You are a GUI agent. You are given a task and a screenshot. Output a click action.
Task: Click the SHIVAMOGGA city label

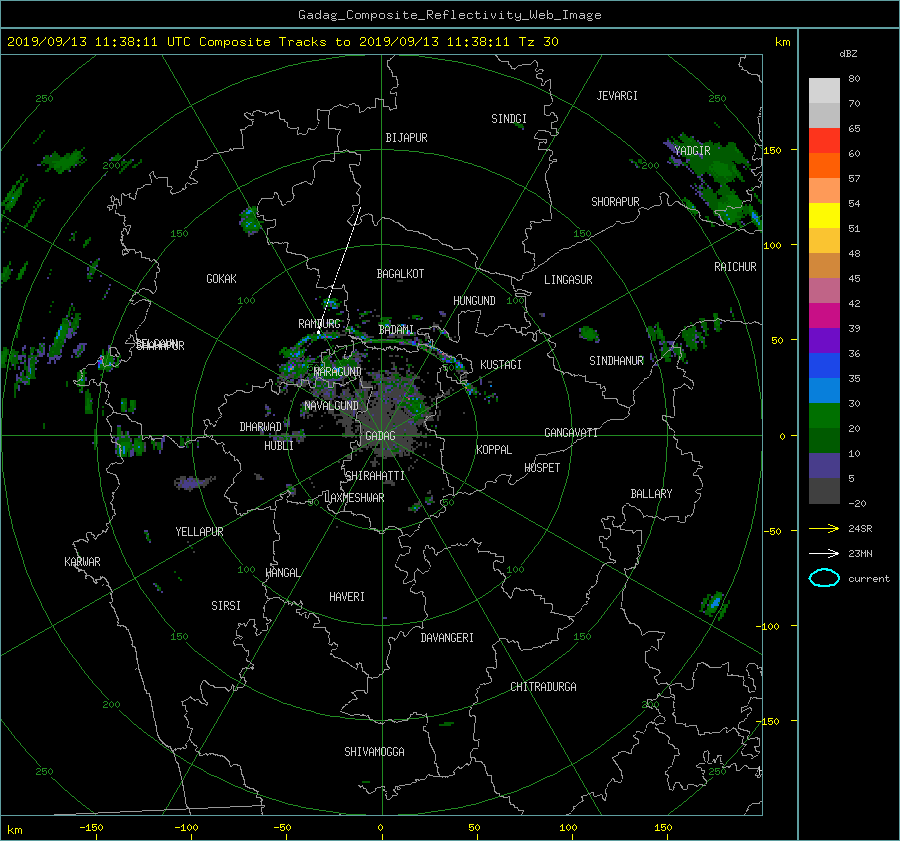pyautogui.click(x=374, y=751)
